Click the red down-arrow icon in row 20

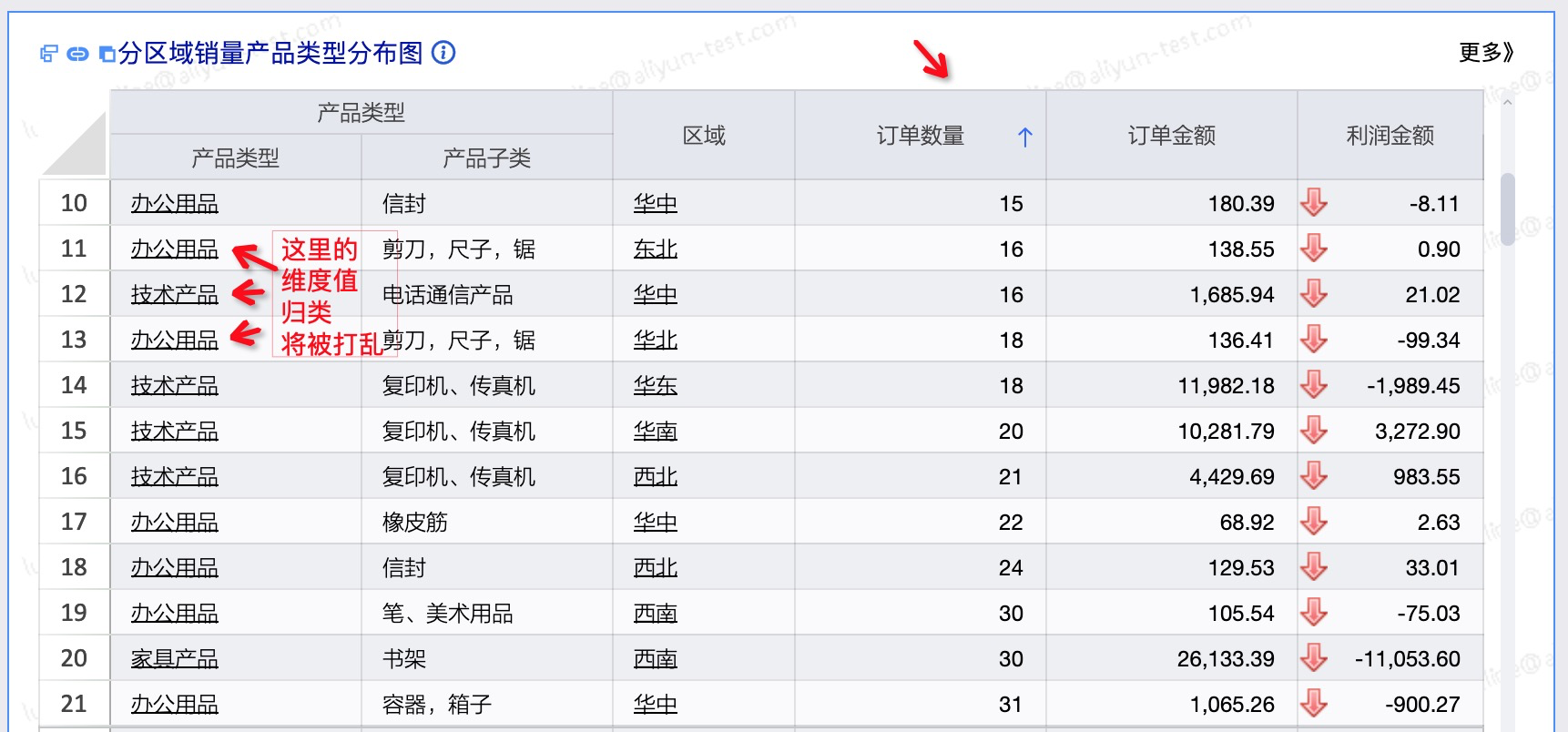click(1313, 657)
